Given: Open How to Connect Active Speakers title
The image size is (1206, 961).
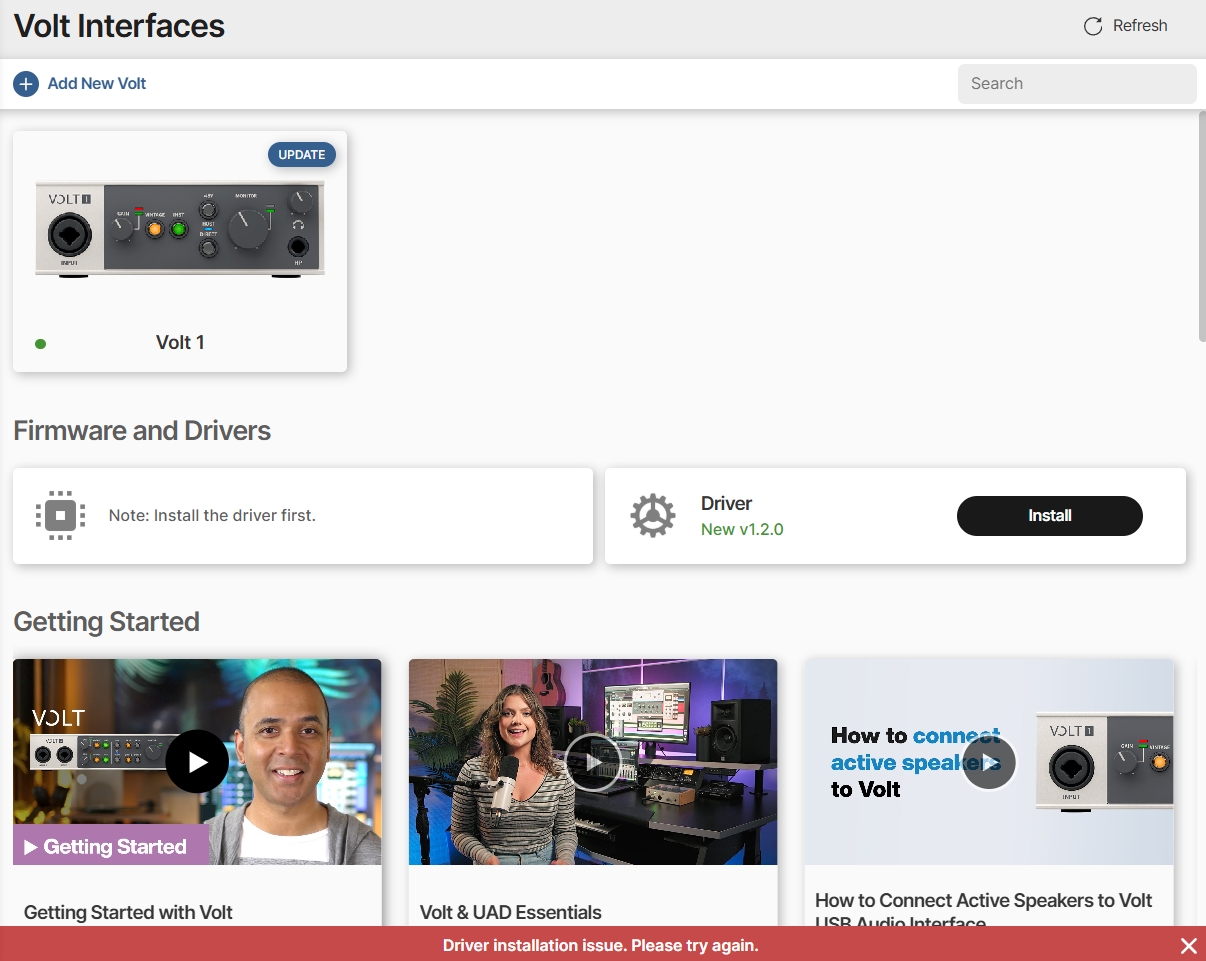Looking at the screenshot, I should 983,901.
